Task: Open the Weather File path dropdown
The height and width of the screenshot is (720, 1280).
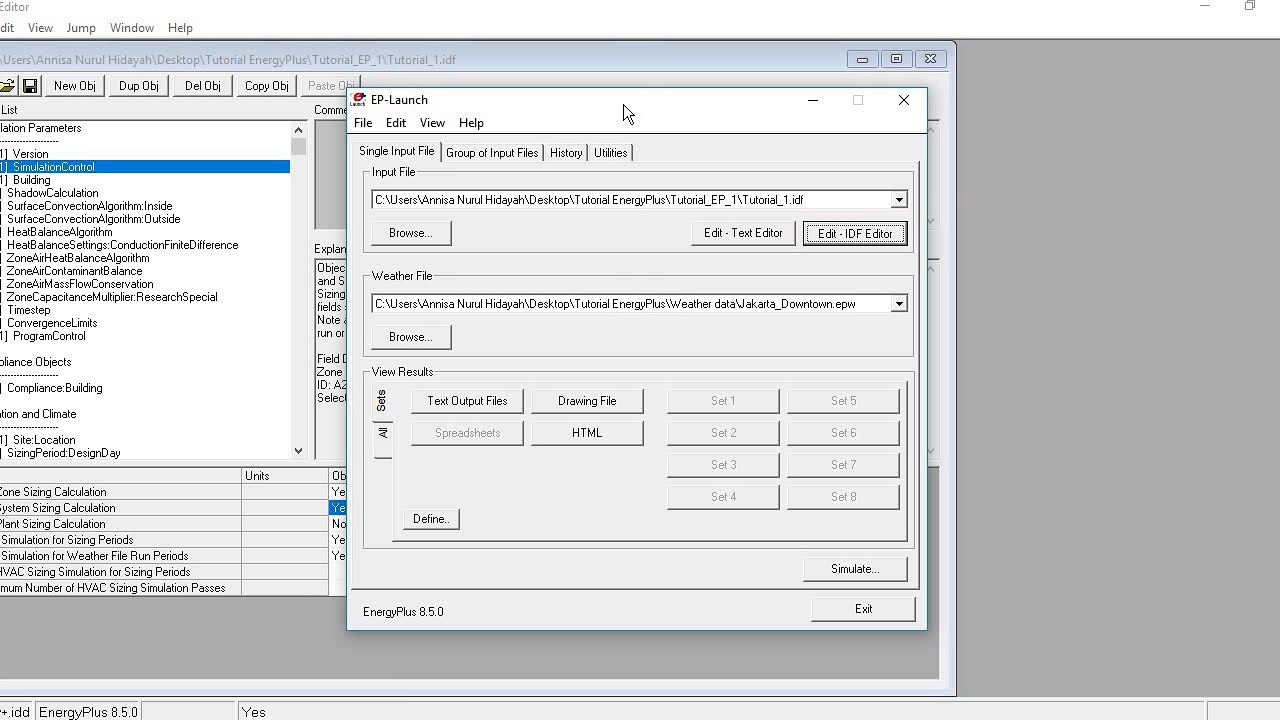Action: [x=899, y=304]
